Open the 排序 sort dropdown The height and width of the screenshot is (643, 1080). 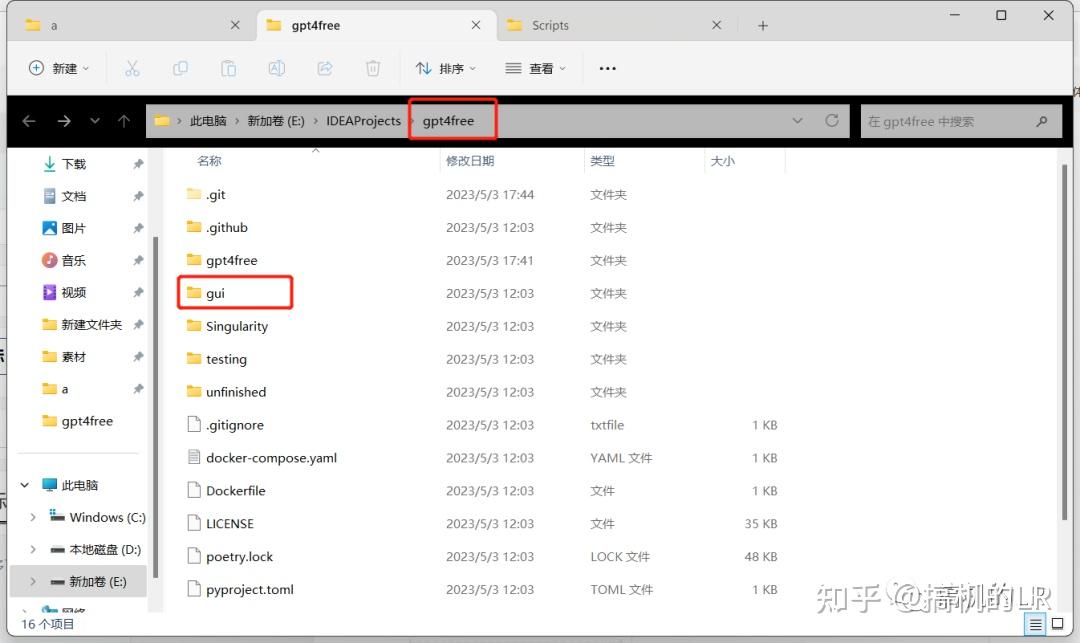(x=446, y=68)
